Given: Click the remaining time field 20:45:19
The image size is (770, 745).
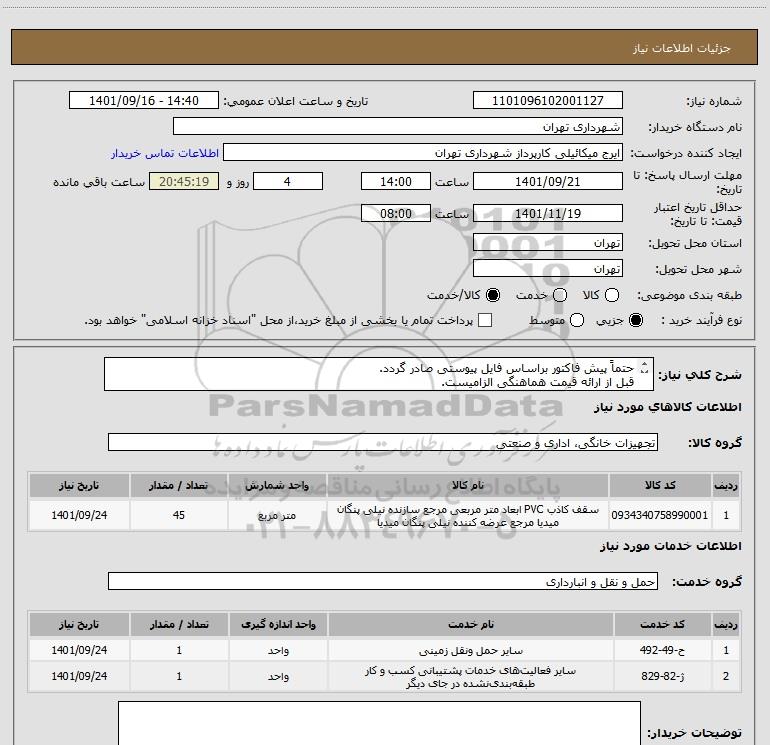Looking at the screenshot, I should [x=184, y=181].
